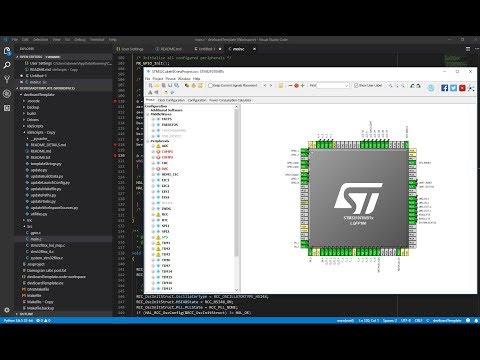Expand the RCC peripheral node

tap(153, 214)
